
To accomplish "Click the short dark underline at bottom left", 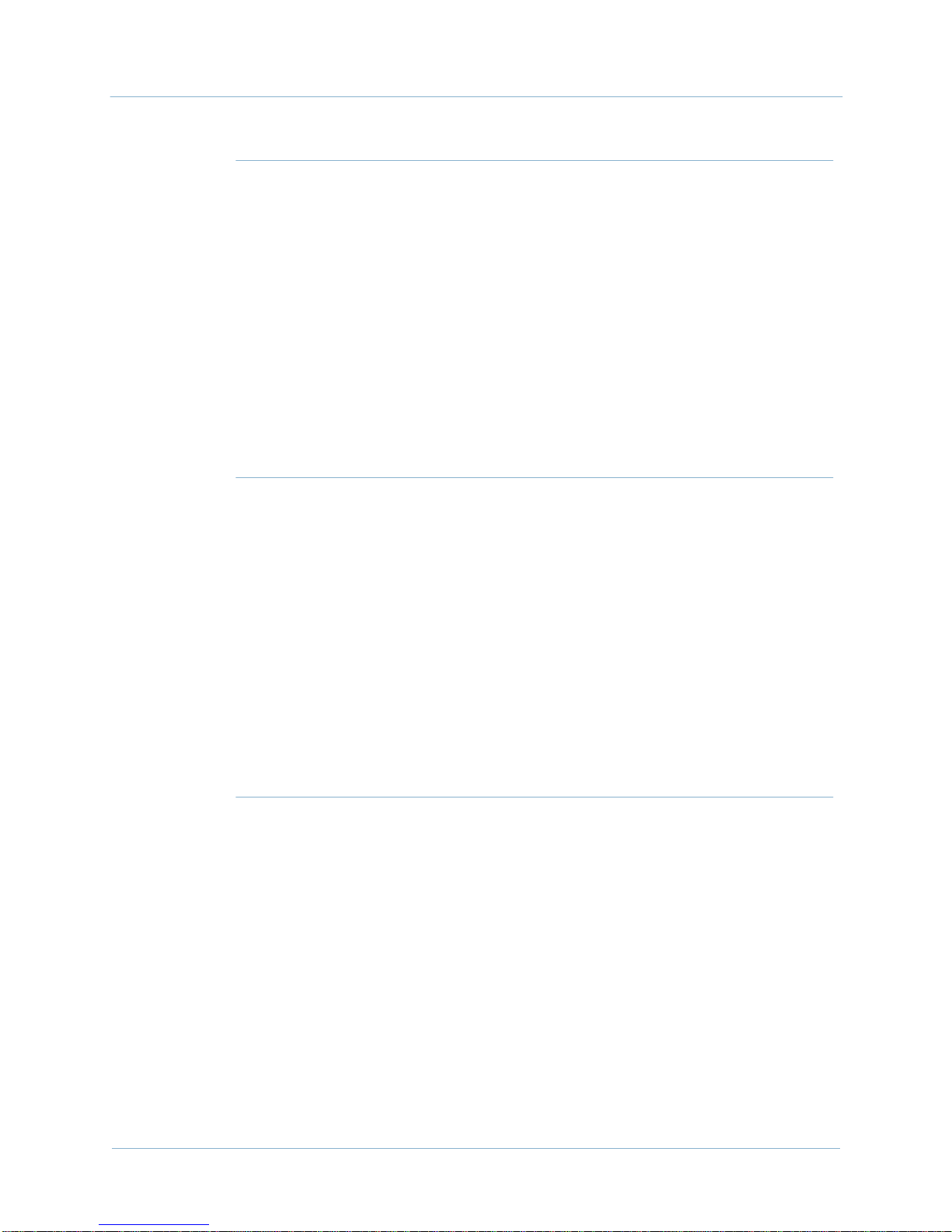I will (x=153, y=1224).
